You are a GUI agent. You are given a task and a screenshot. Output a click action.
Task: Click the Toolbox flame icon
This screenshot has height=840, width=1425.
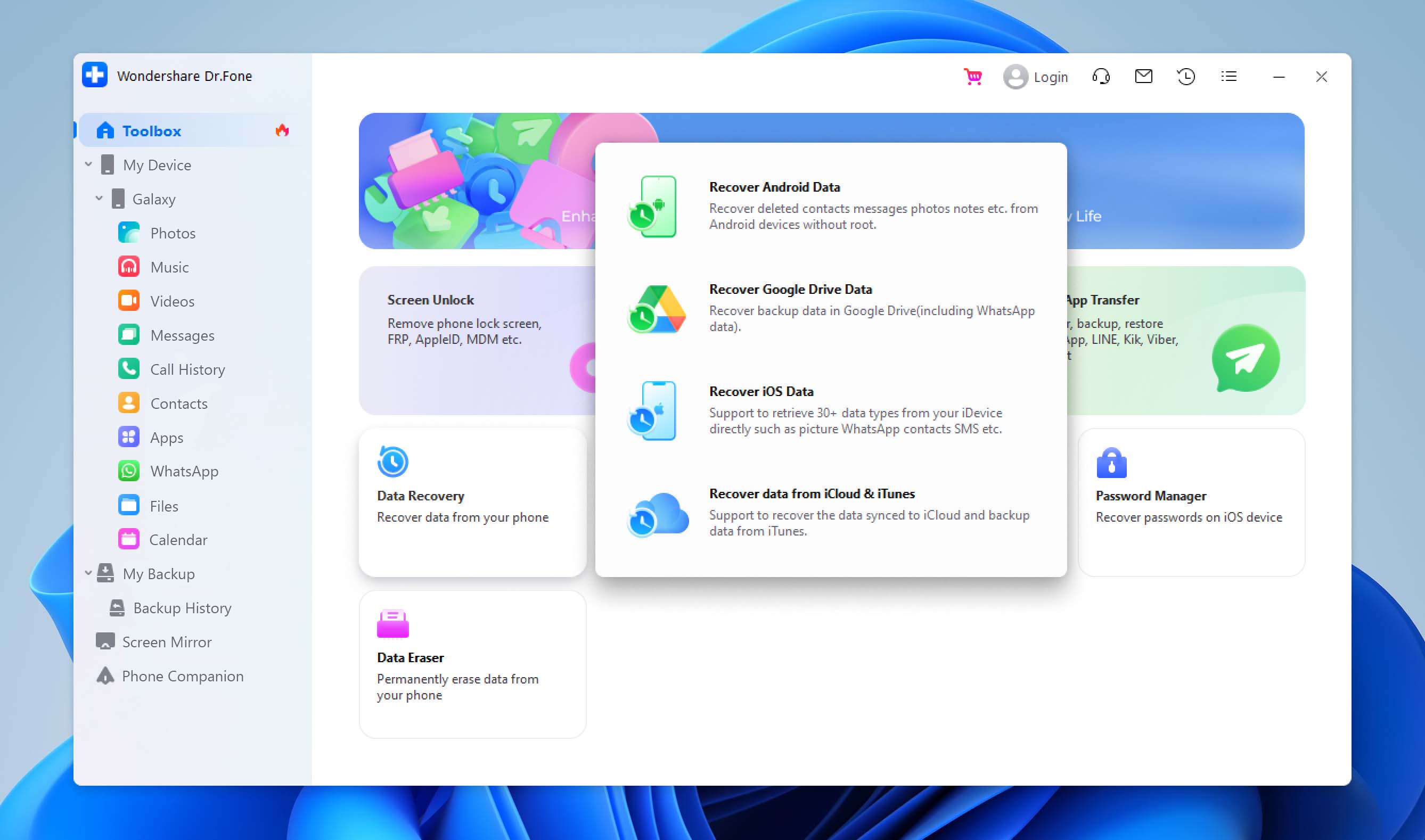coord(282,131)
